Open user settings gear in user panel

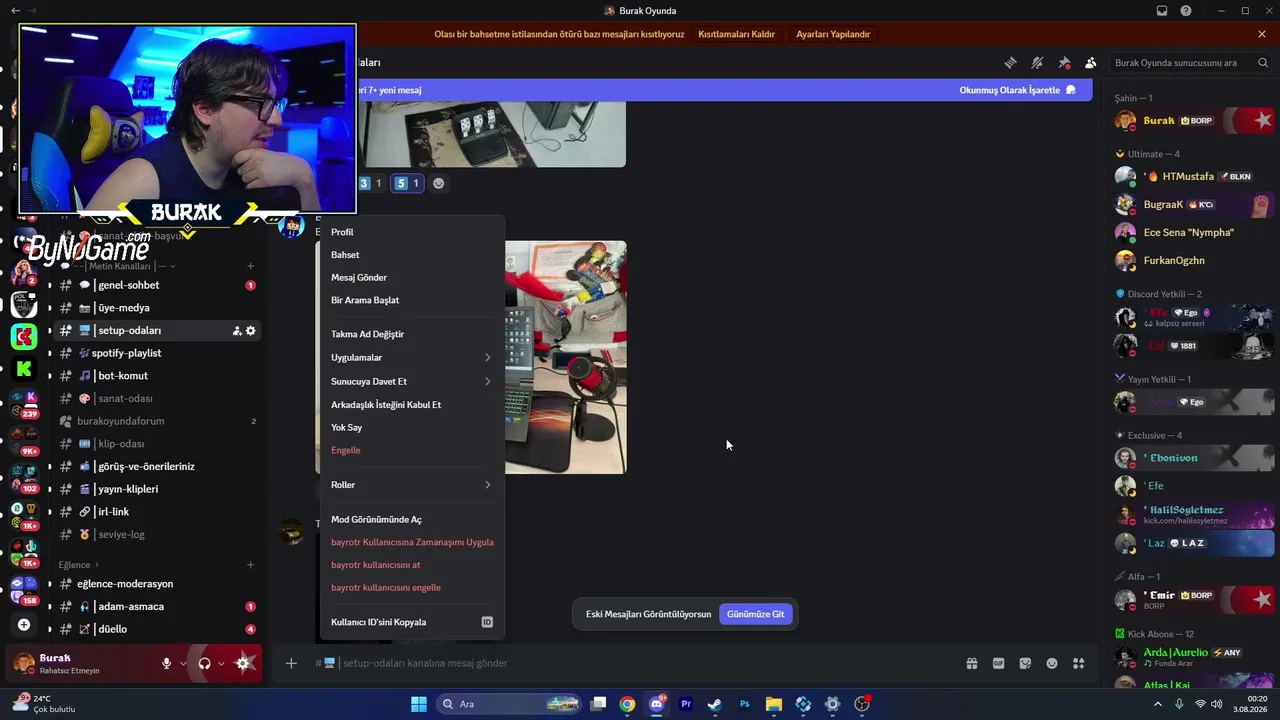point(242,663)
